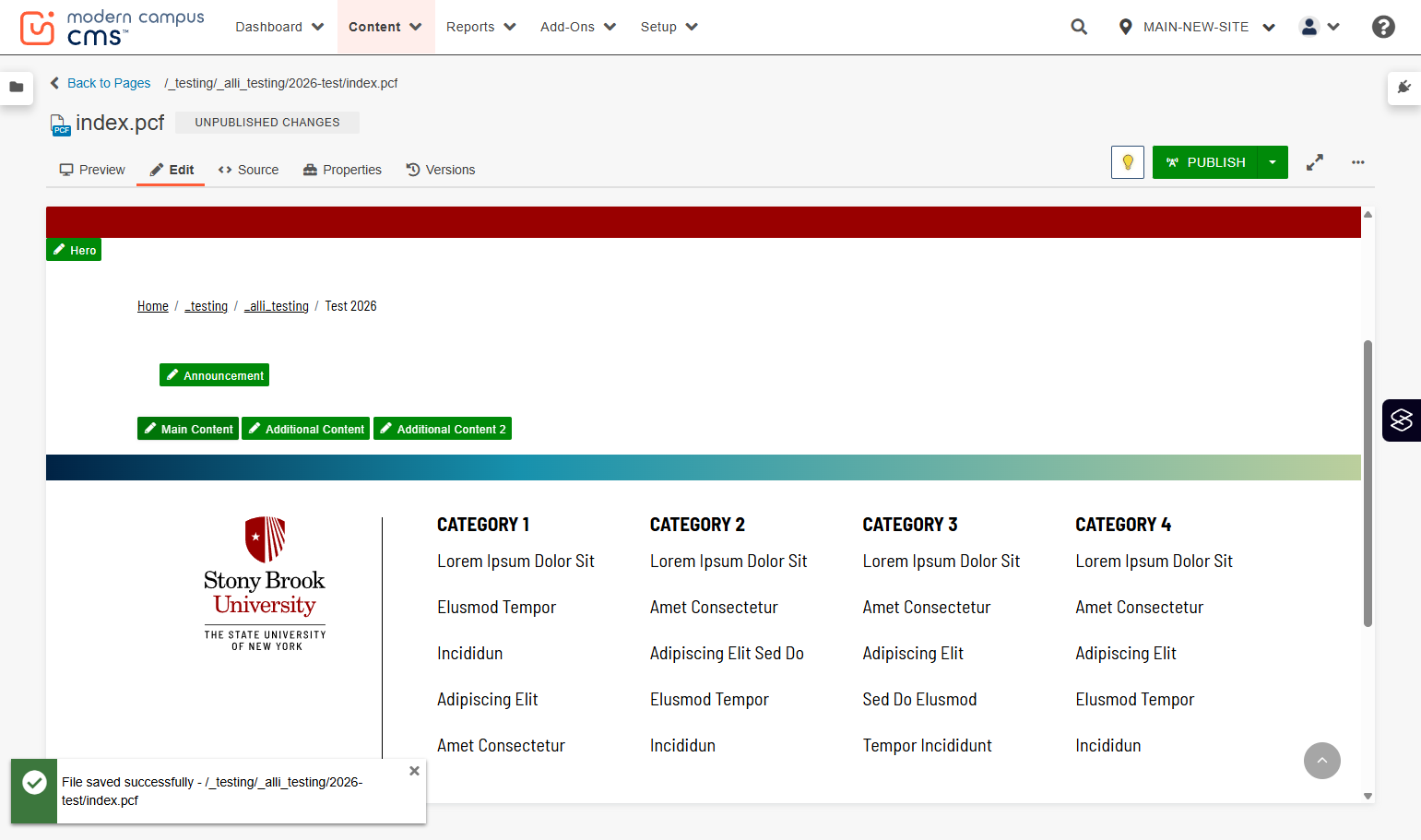Image resolution: width=1421 pixels, height=840 pixels.
Task: Expand the Reports menu
Action: point(480,27)
